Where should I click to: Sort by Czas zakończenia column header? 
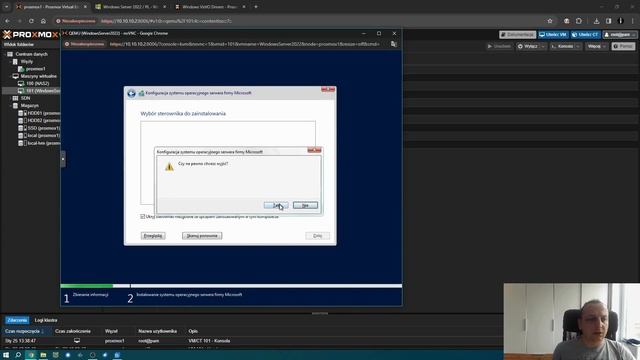coord(73,331)
